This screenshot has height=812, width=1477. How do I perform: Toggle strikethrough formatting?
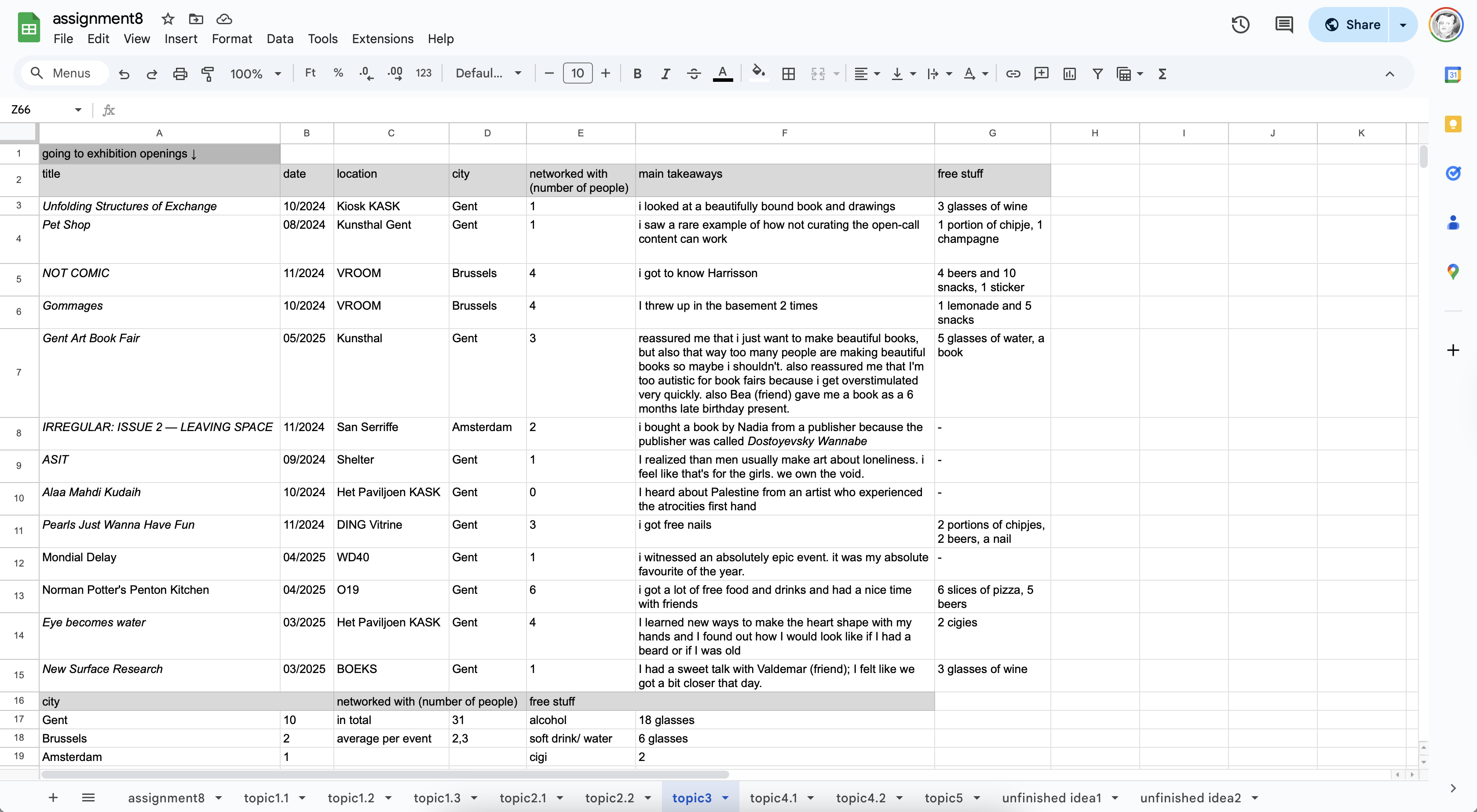(x=694, y=73)
